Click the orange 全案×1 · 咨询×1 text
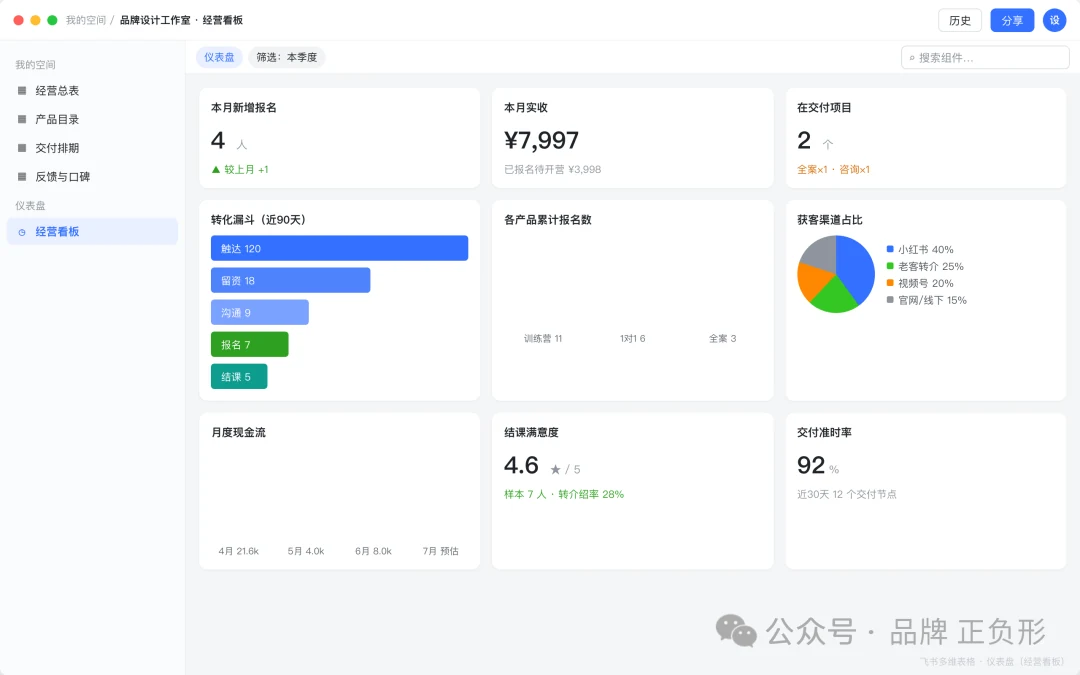1080x675 pixels. click(x=833, y=169)
